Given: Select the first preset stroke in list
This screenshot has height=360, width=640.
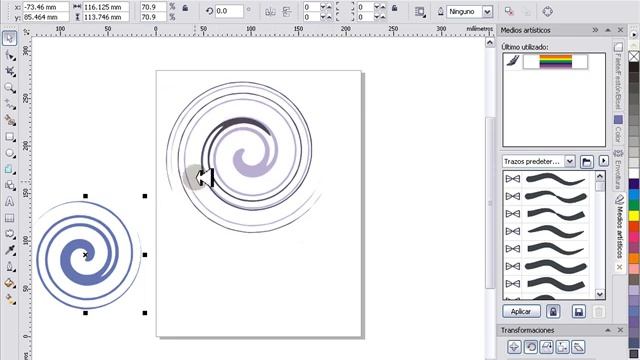Looking at the screenshot, I should pos(555,179).
